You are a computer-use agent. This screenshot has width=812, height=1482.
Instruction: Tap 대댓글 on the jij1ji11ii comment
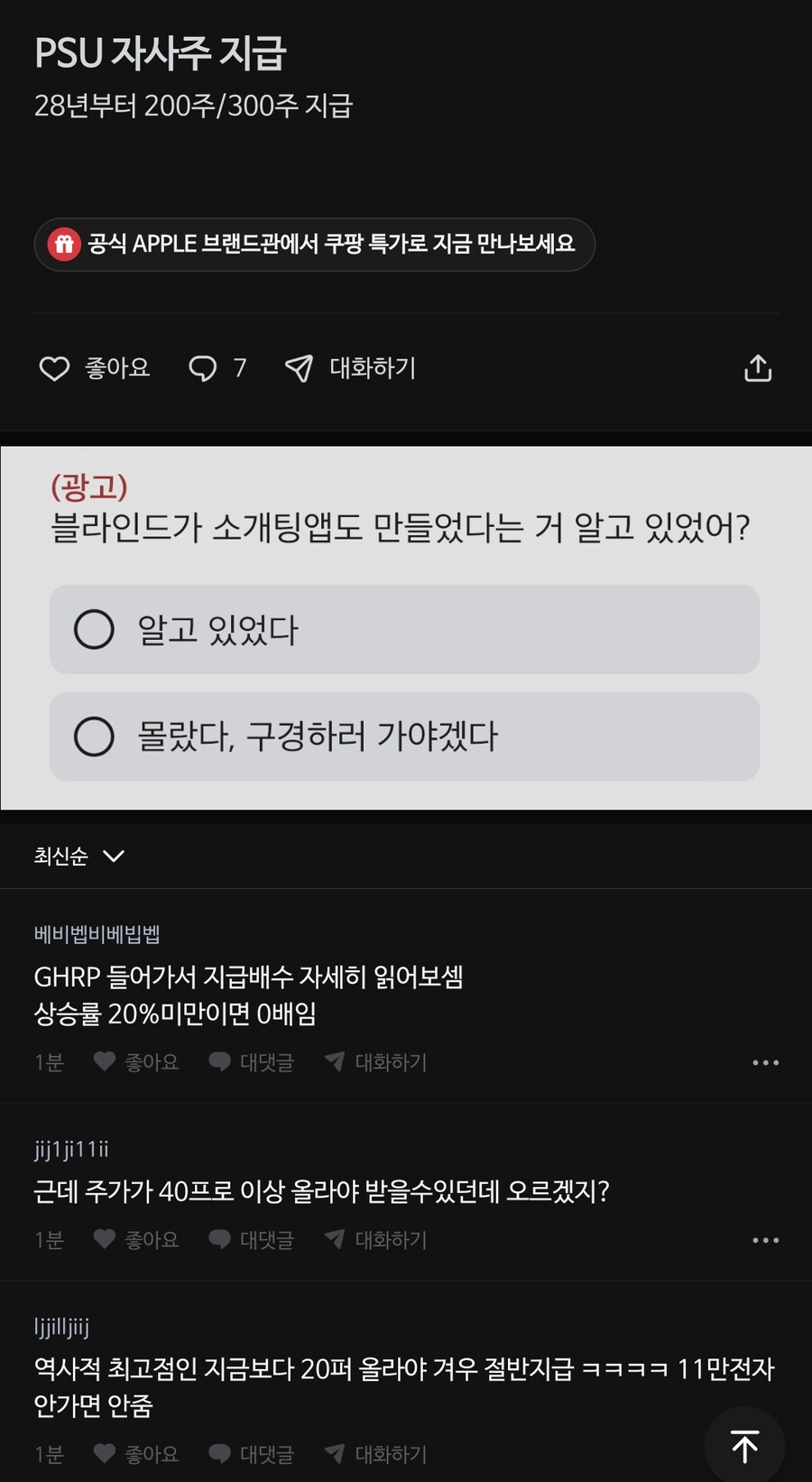click(x=252, y=1240)
